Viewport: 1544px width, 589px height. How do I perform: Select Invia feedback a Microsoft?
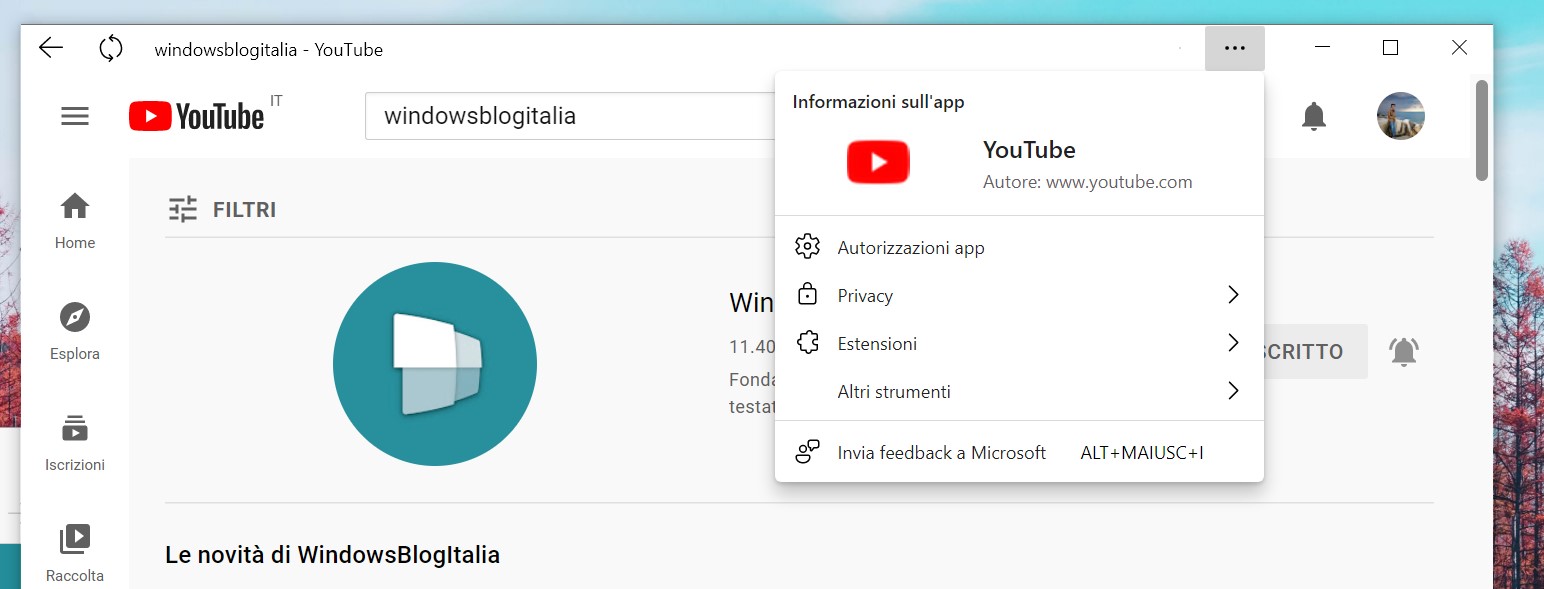[x=1019, y=452]
